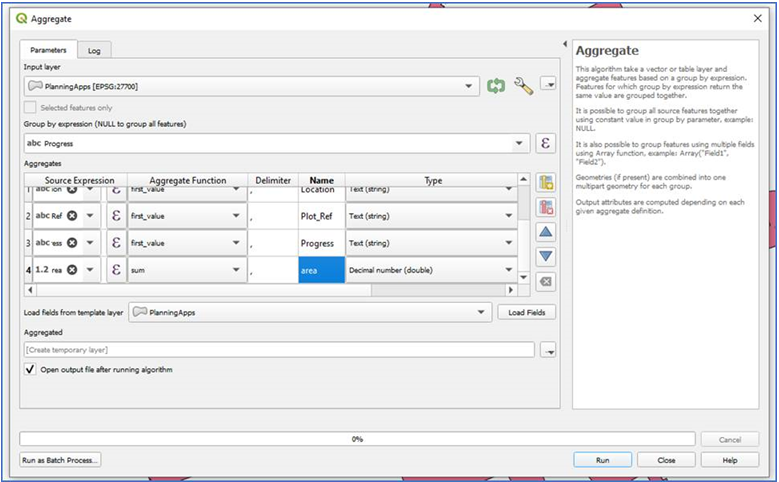Viewport: 779px width, 482px height.
Task: Click the greyed Cancel button
Action: (x=730, y=439)
